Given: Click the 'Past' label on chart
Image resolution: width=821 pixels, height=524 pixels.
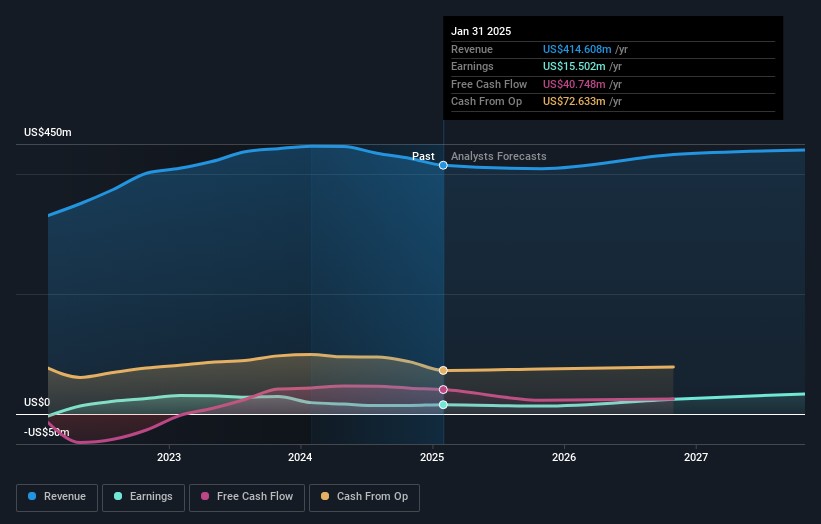Looking at the screenshot, I should coord(423,157).
